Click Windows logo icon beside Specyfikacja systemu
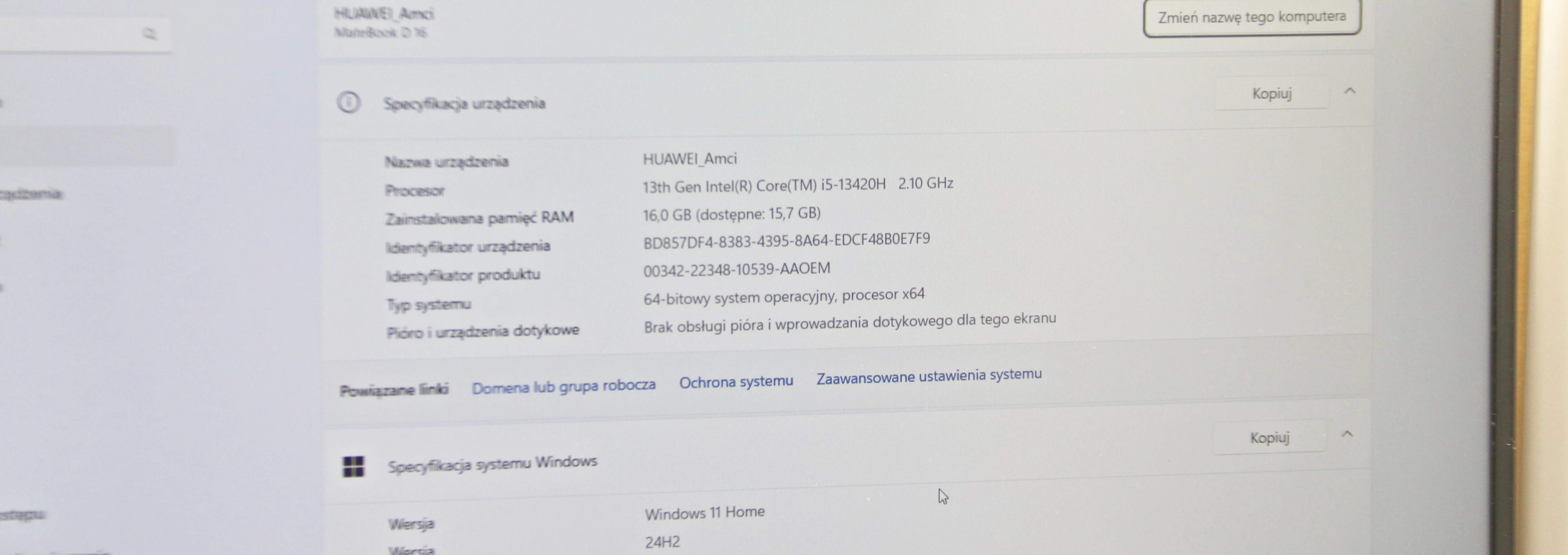Screen dimensions: 1568x555 354,467
